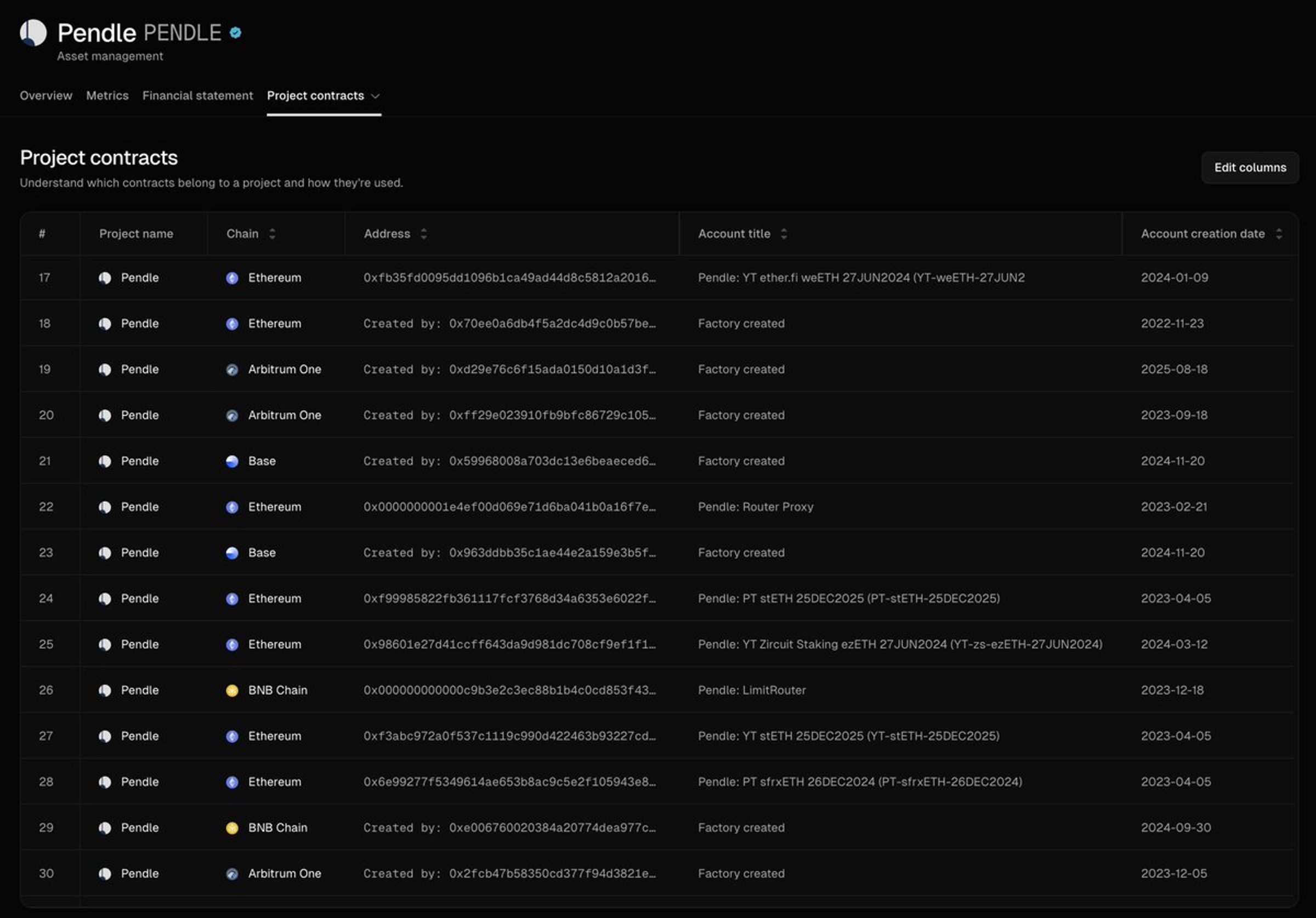Switch to the Metrics tab
The image size is (1316, 918).
point(107,96)
